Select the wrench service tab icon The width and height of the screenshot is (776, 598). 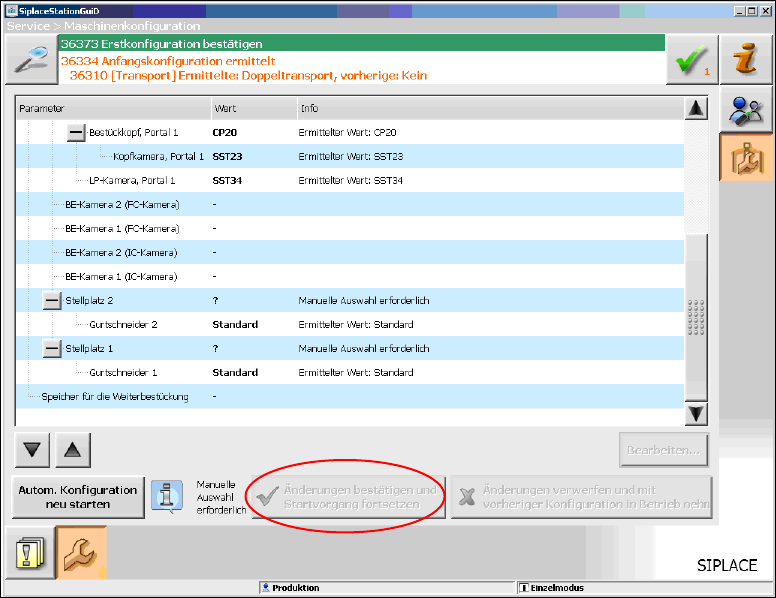80,551
